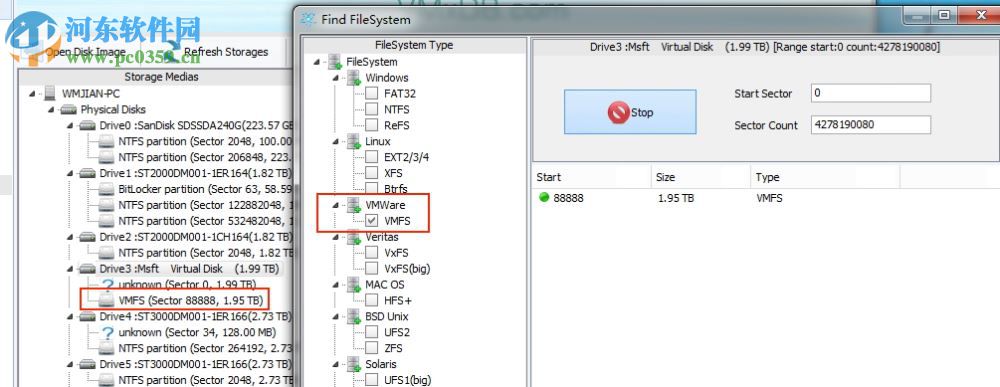This screenshot has width=1000, height=387.
Task: Click the Drive2 ST2000DM001-1CH164 disk icon
Action: [x=87, y=237]
